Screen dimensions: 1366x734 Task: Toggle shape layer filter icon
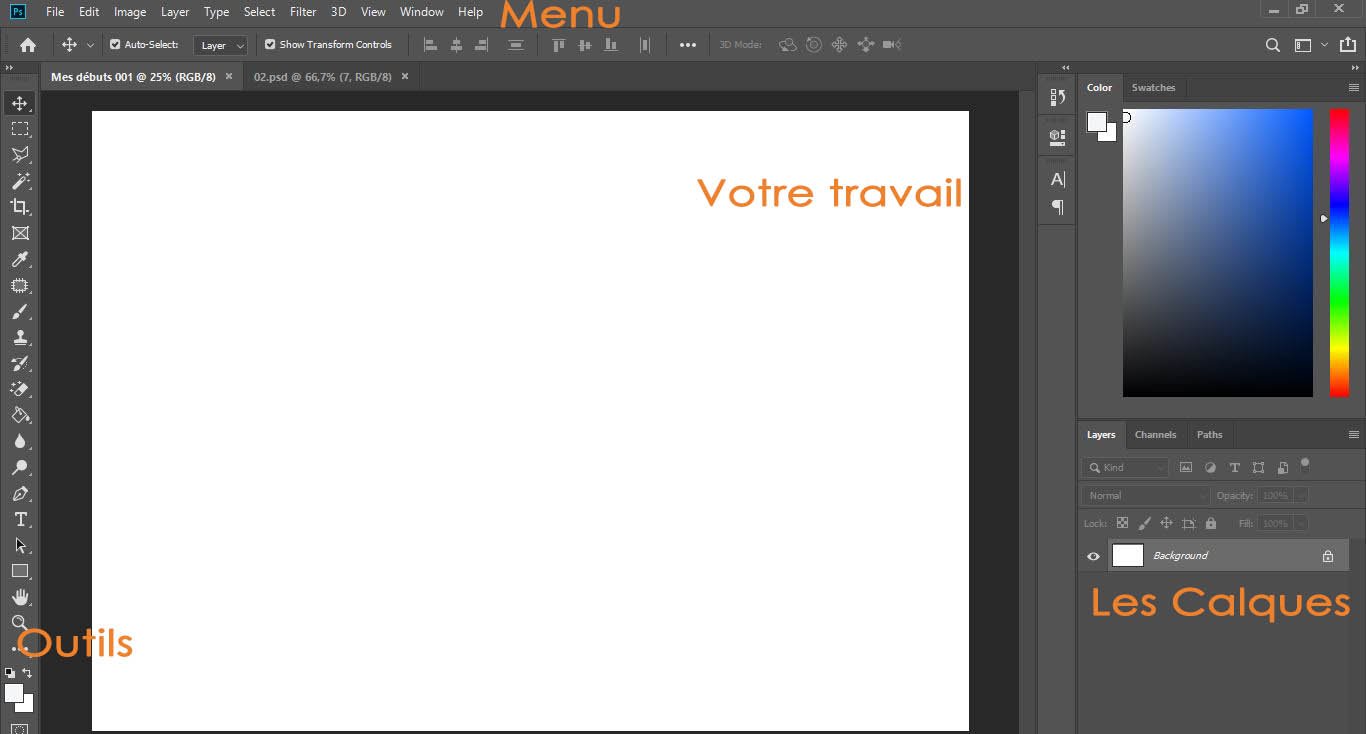pyautogui.click(x=1258, y=467)
